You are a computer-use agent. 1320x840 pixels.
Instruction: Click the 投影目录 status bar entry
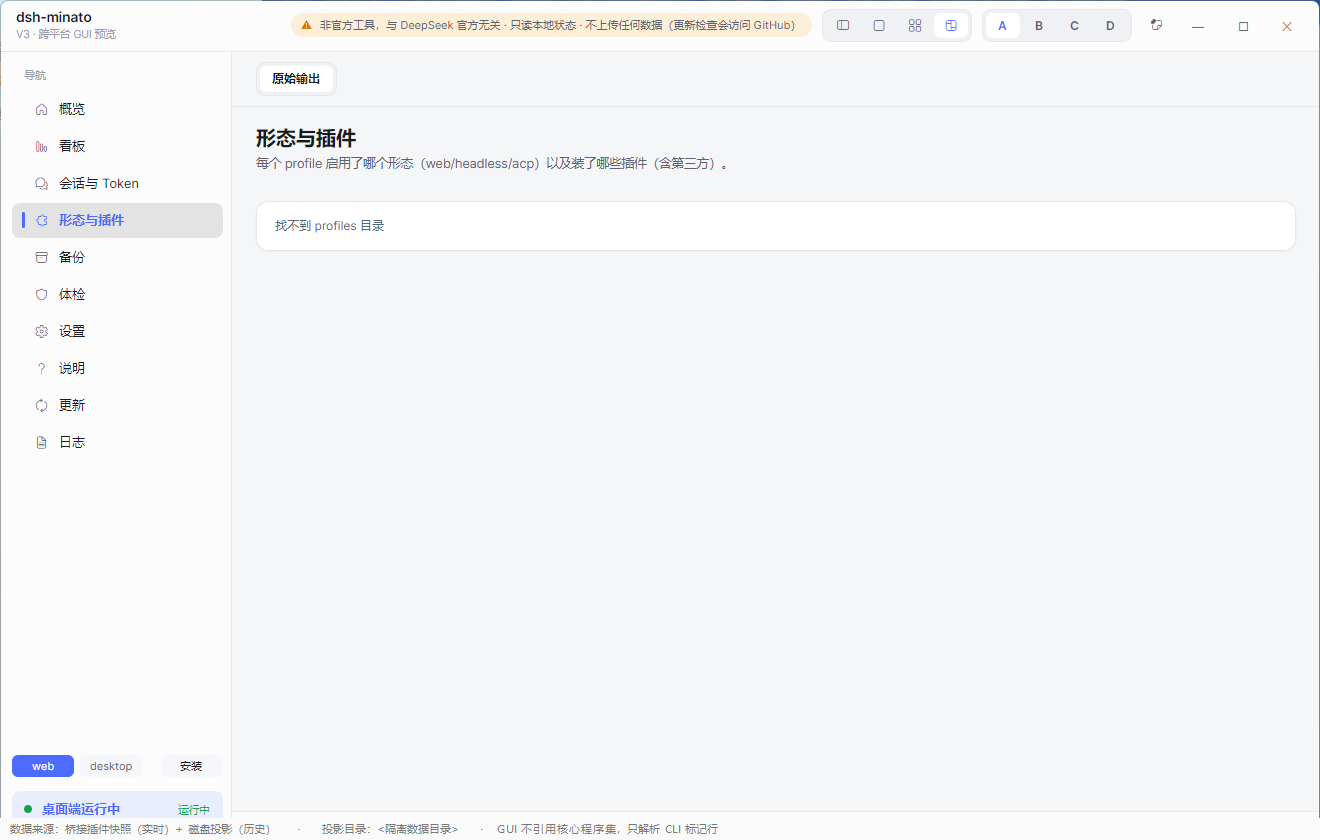390,829
